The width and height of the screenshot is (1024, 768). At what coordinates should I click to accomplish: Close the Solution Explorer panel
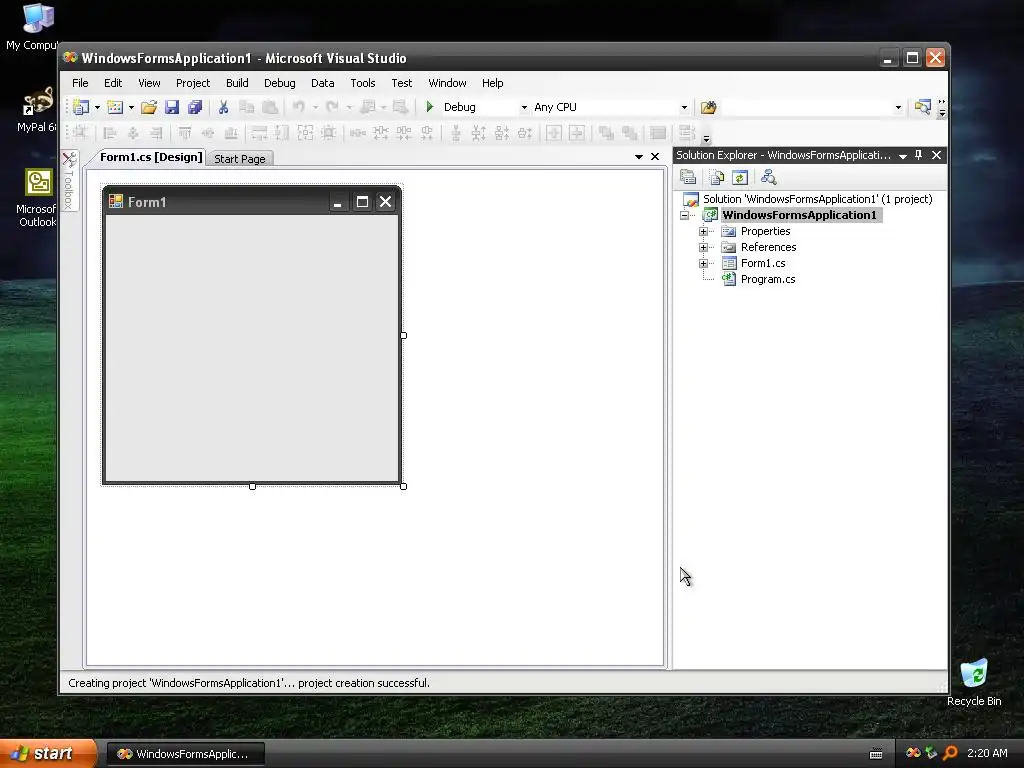click(936, 155)
